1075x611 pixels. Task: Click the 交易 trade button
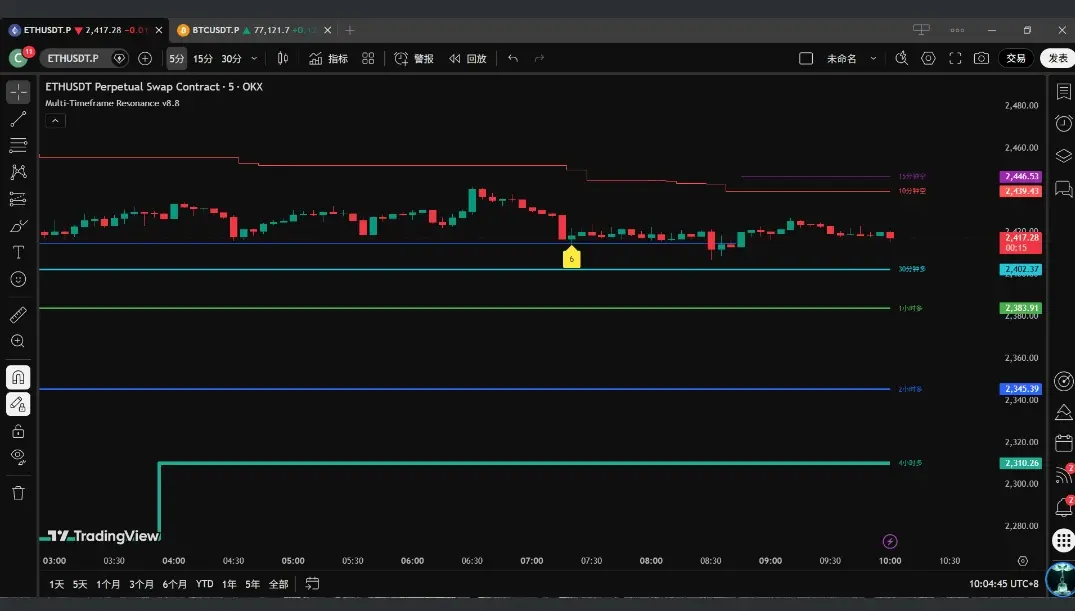[1015, 58]
